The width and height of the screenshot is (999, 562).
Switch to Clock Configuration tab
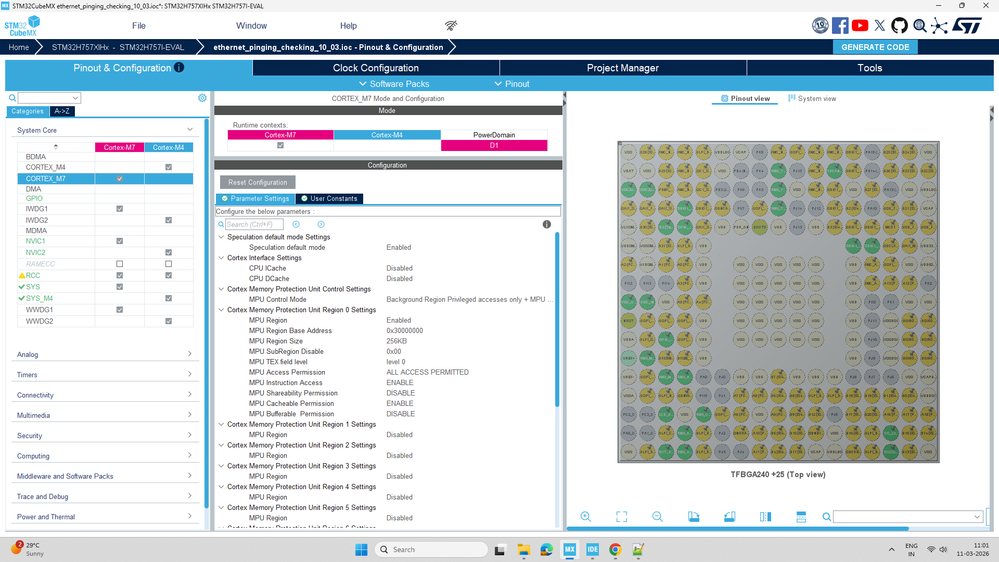pyautogui.click(x=376, y=68)
